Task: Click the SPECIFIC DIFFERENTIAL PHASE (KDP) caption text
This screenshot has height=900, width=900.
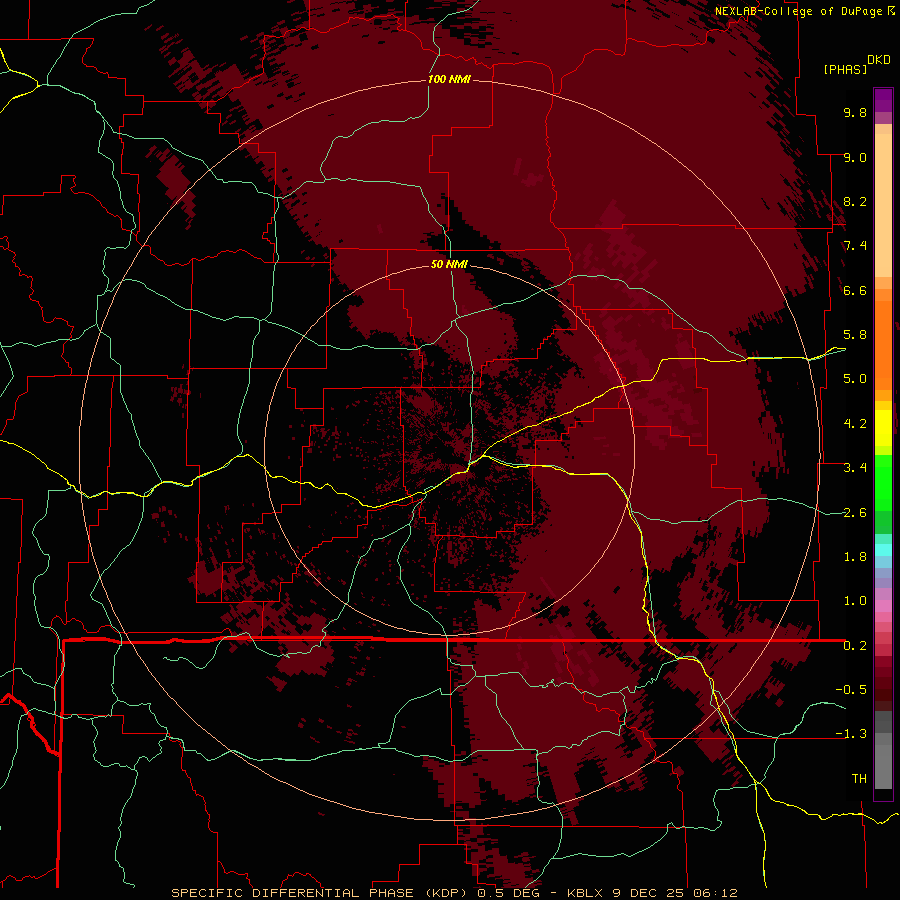Action: (x=320, y=893)
